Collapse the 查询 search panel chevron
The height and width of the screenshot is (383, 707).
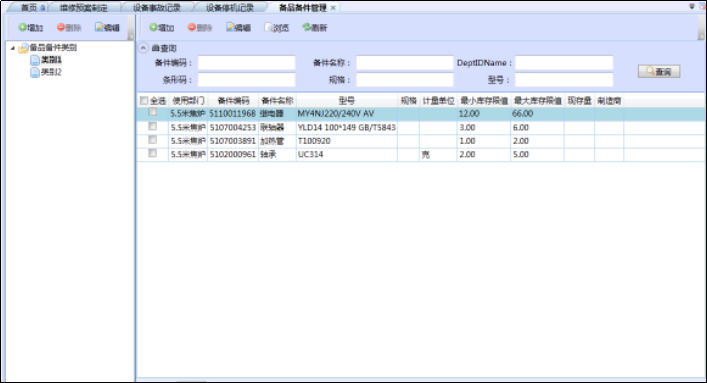(143, 48)
